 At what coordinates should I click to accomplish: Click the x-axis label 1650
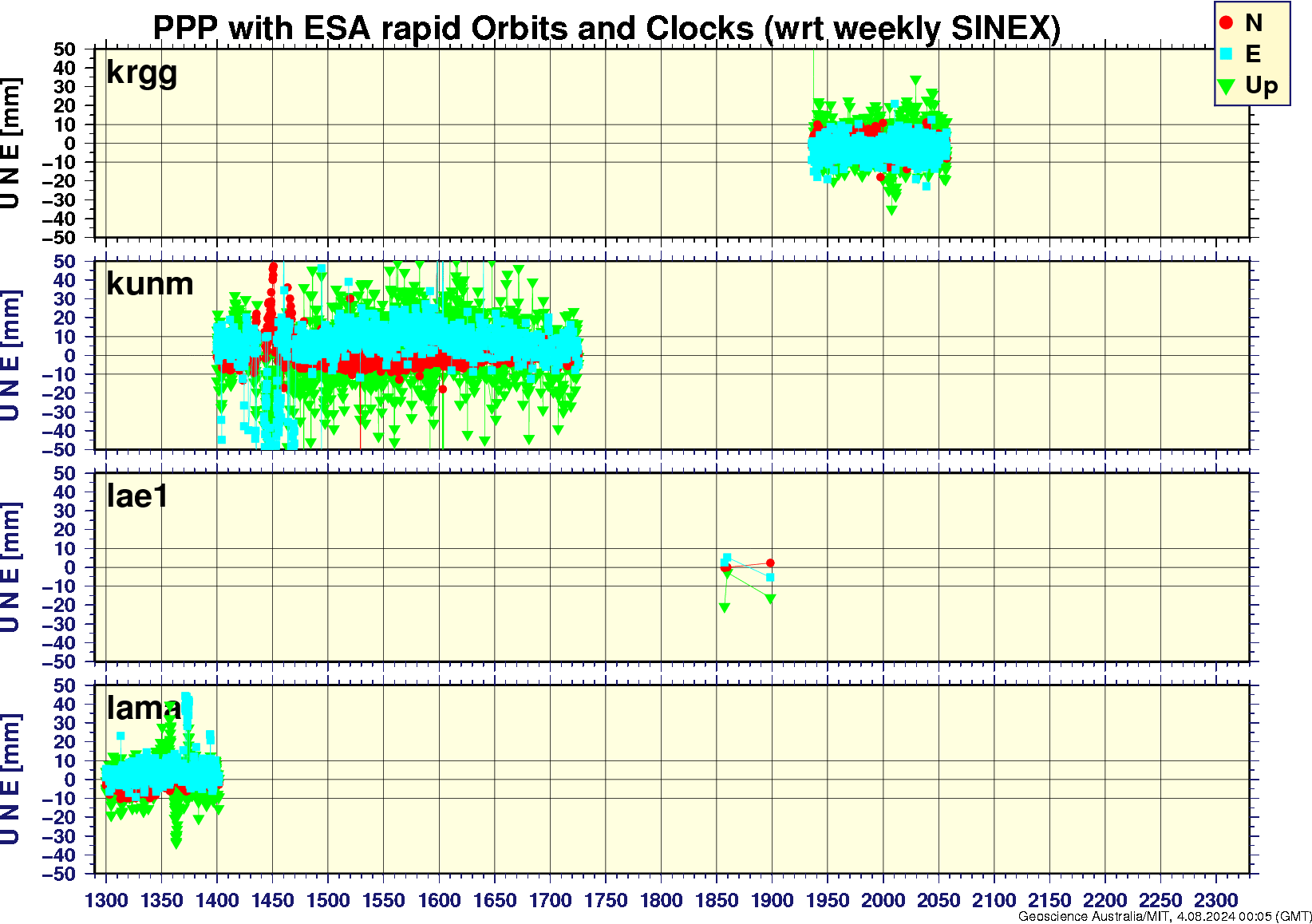coord(495,900)
